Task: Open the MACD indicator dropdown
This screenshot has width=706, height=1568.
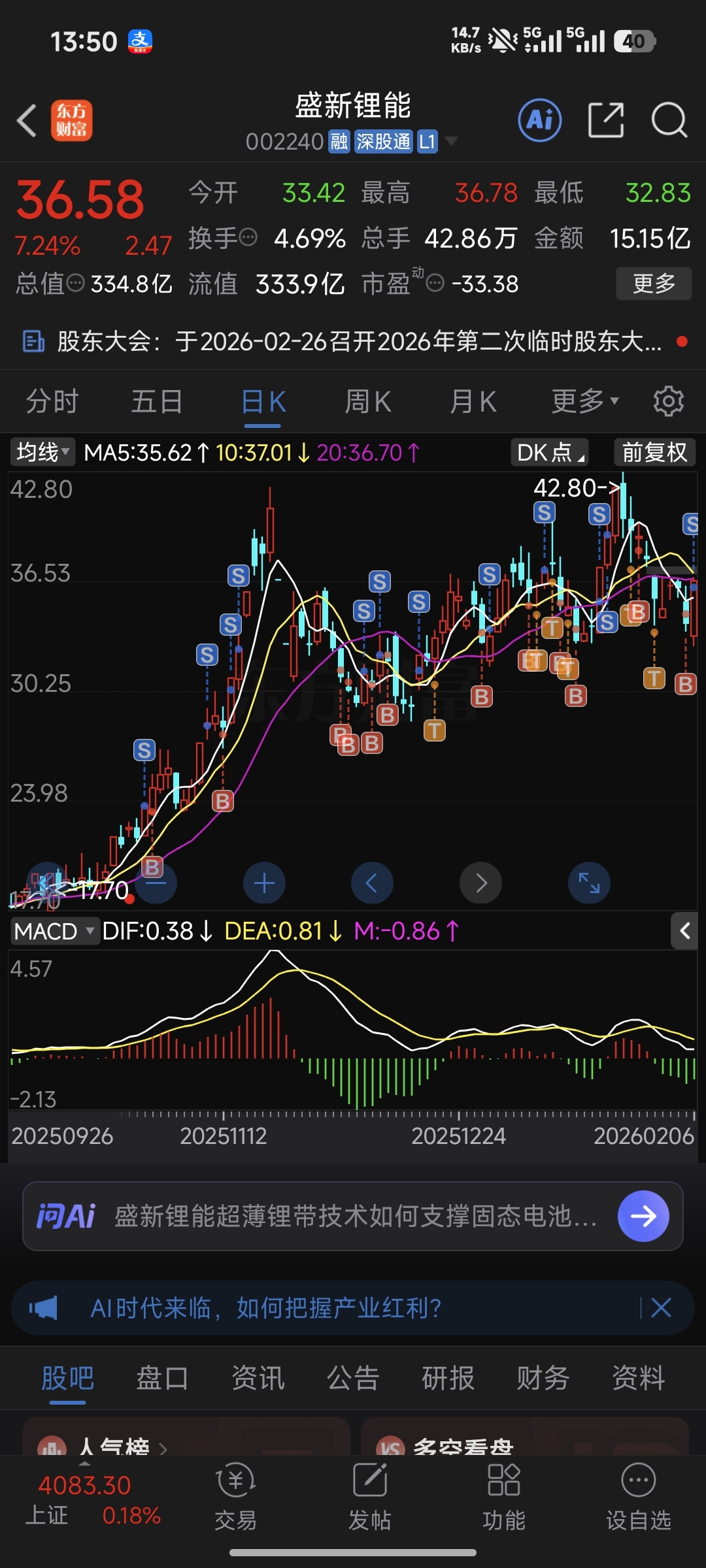Action: coord(54,931)
